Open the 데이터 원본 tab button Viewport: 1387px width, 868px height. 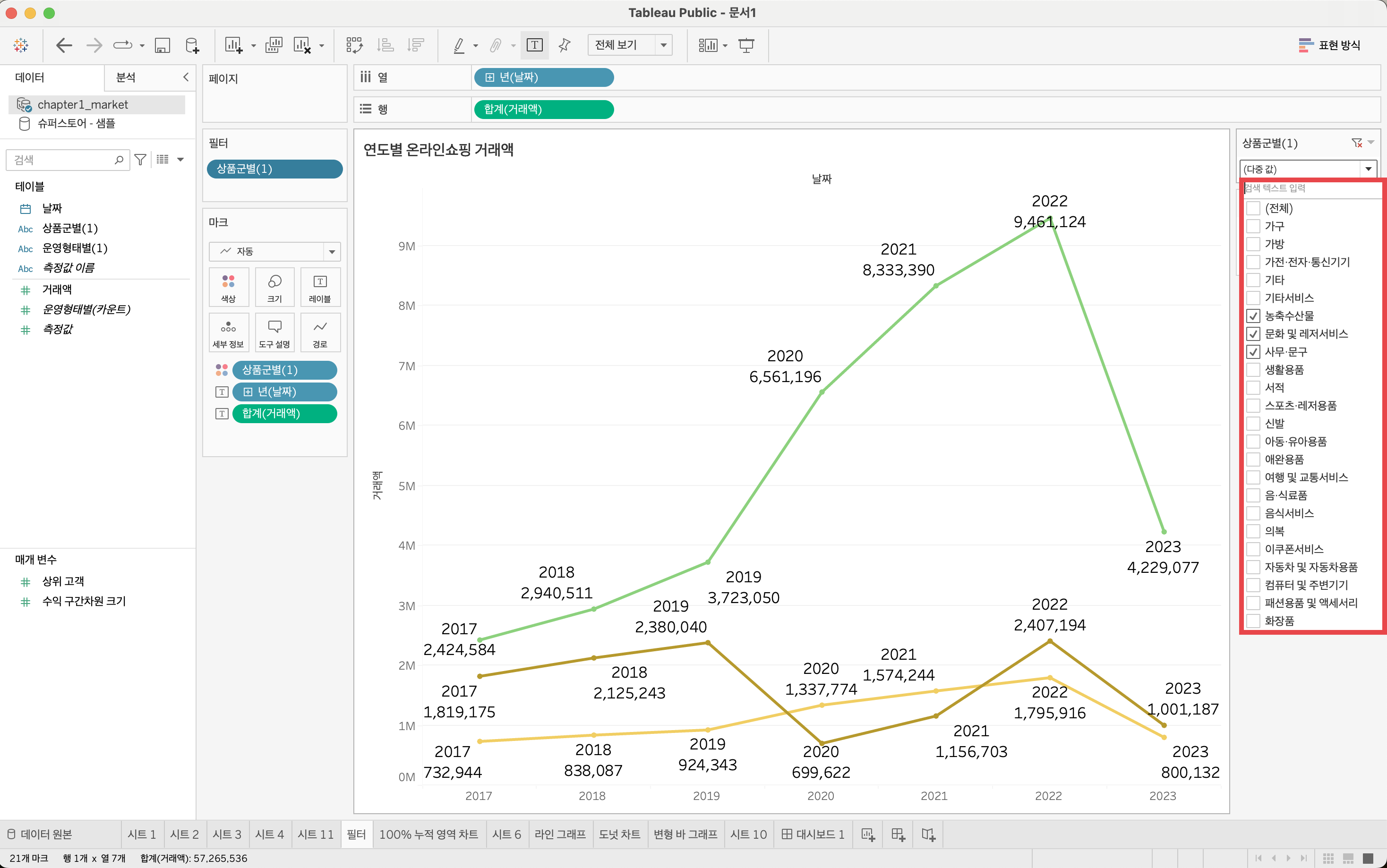(40, 834)
